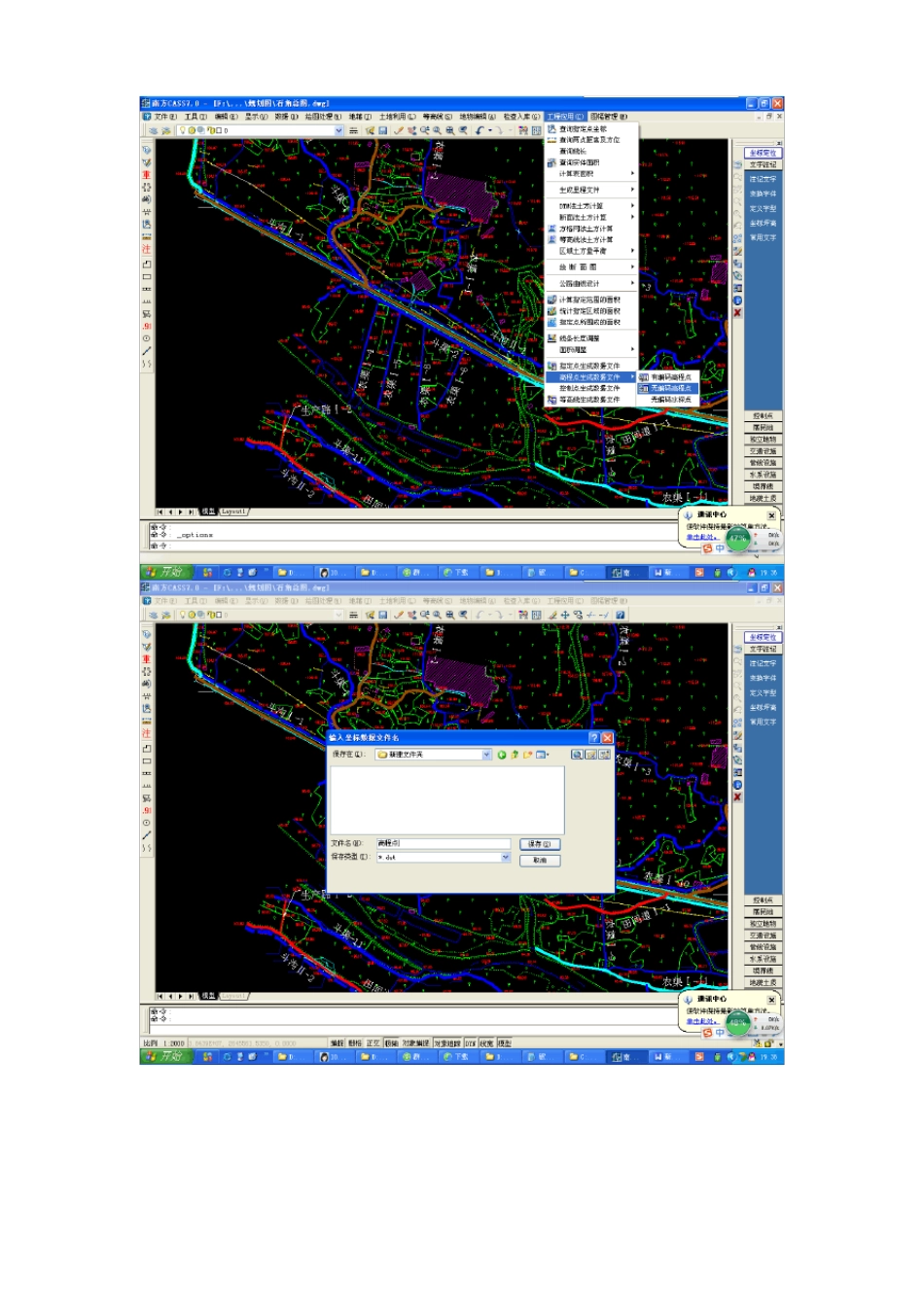Screen dimensions: 924x1307
Task: Click the search-the-web icon in the save dialog
Action: [577, 755]
